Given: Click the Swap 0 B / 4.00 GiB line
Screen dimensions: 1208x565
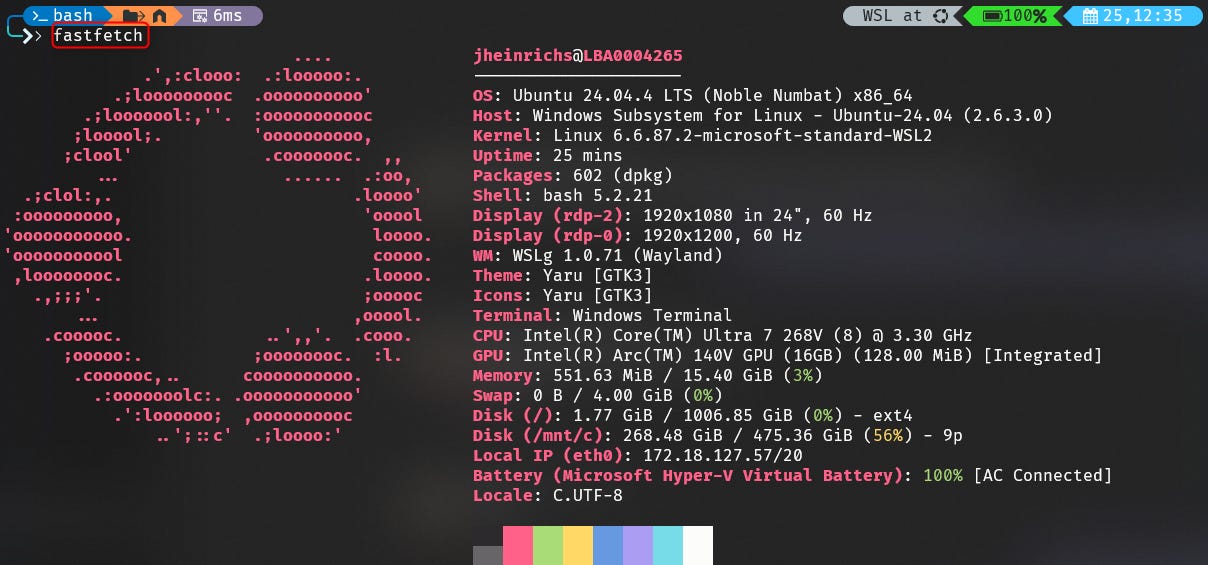Looking at the screenshot, I should [x=597, y=396].
